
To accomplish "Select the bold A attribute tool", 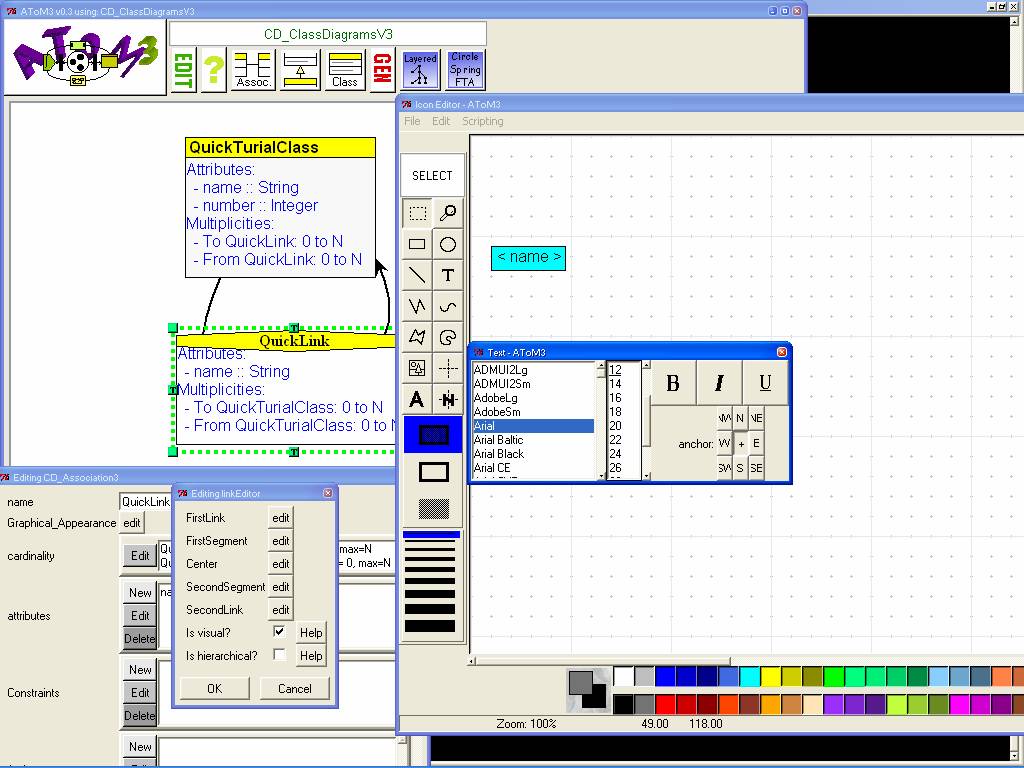I will (417, 399).
